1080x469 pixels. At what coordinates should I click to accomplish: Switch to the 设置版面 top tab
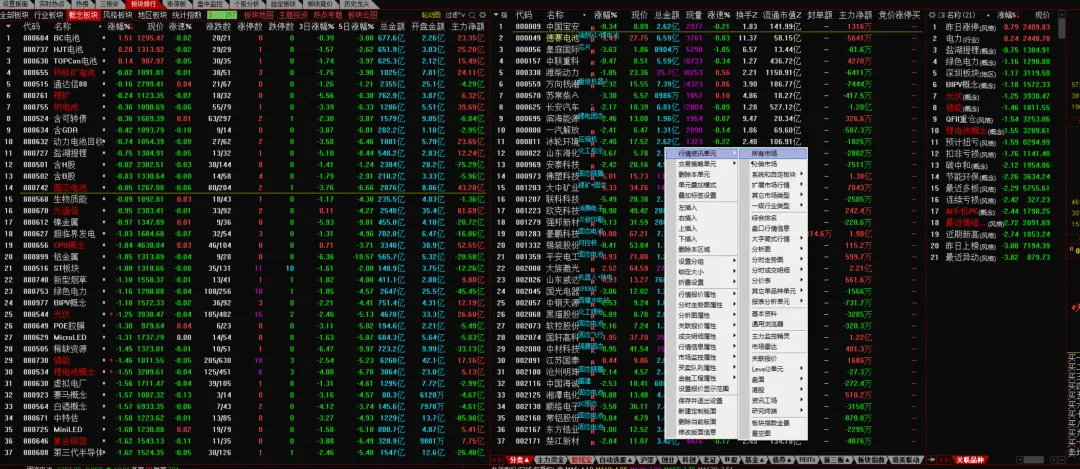coord(17,3)
